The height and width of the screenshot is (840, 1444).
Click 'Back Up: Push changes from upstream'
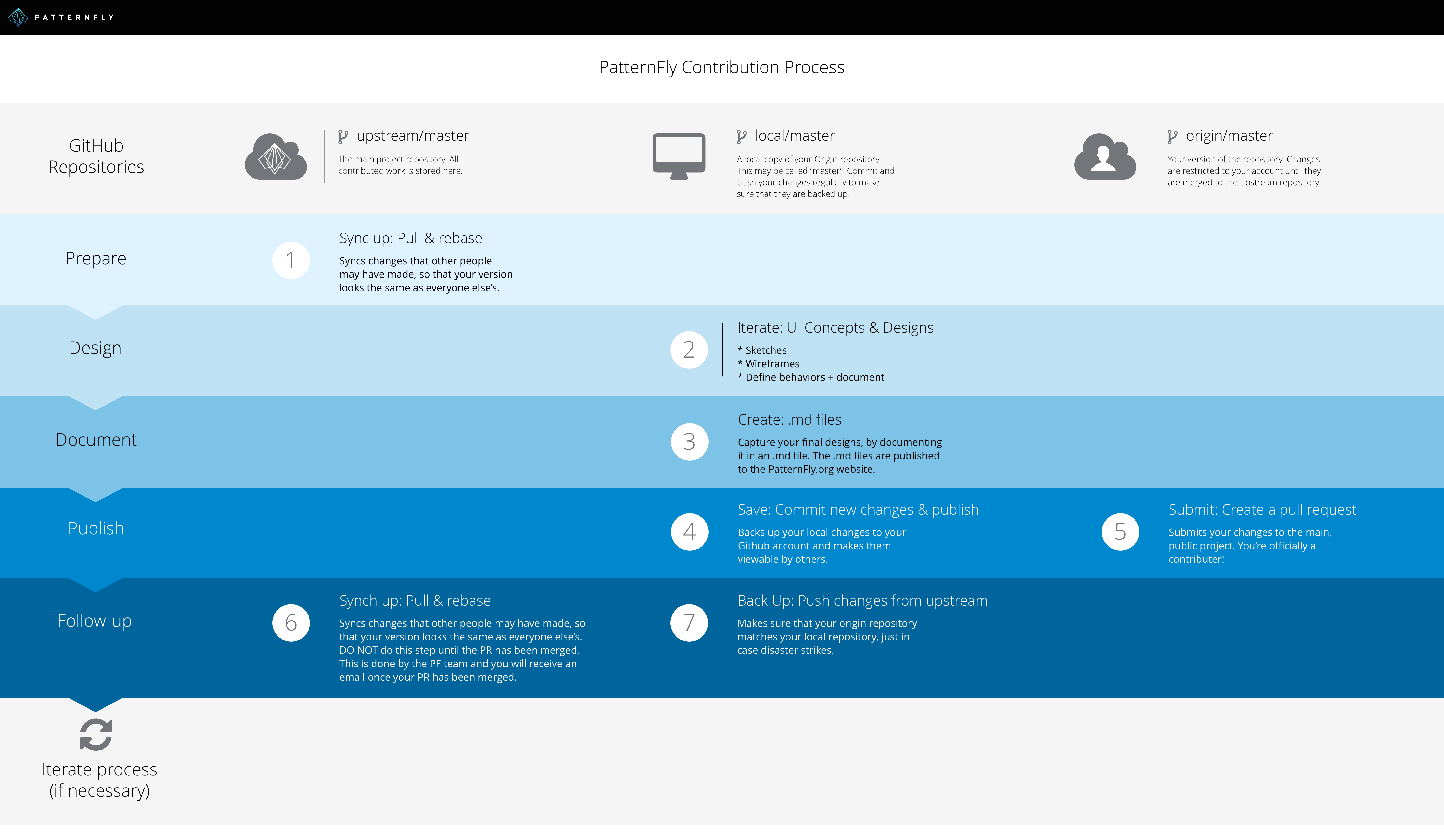click(x=862, y=601)
